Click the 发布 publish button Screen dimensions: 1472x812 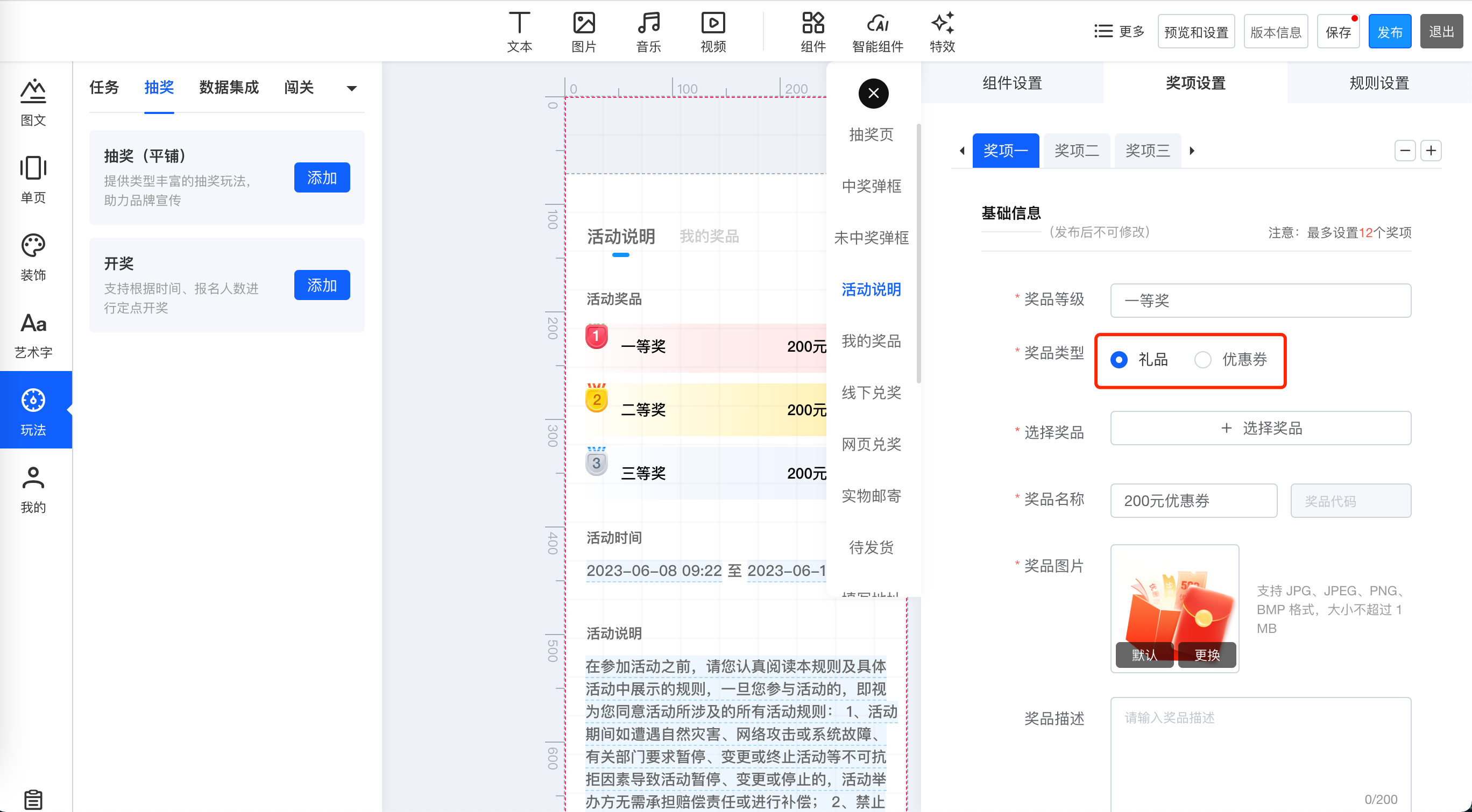point(1389,31)
